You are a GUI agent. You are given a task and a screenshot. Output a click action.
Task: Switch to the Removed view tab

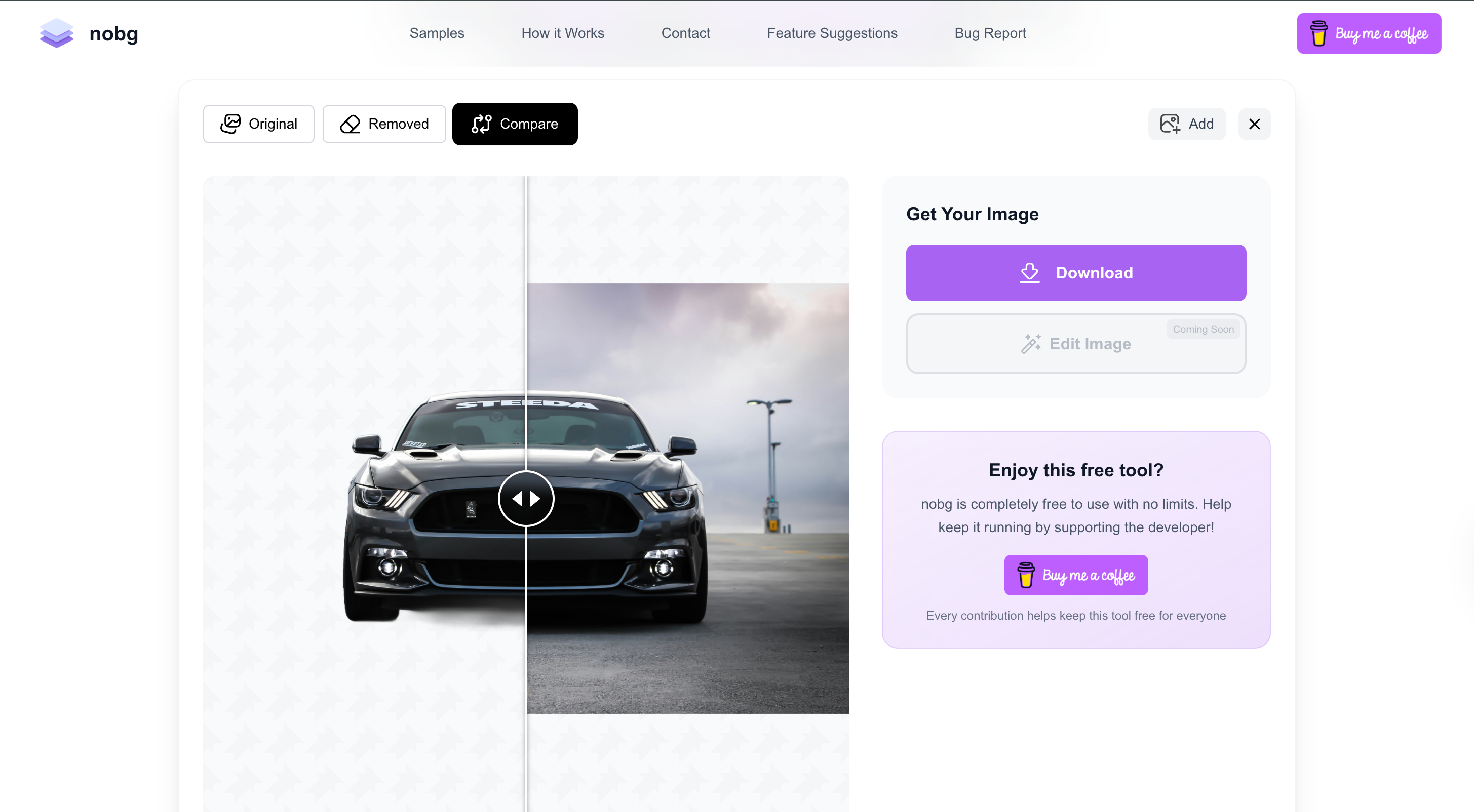click(384, 124)
